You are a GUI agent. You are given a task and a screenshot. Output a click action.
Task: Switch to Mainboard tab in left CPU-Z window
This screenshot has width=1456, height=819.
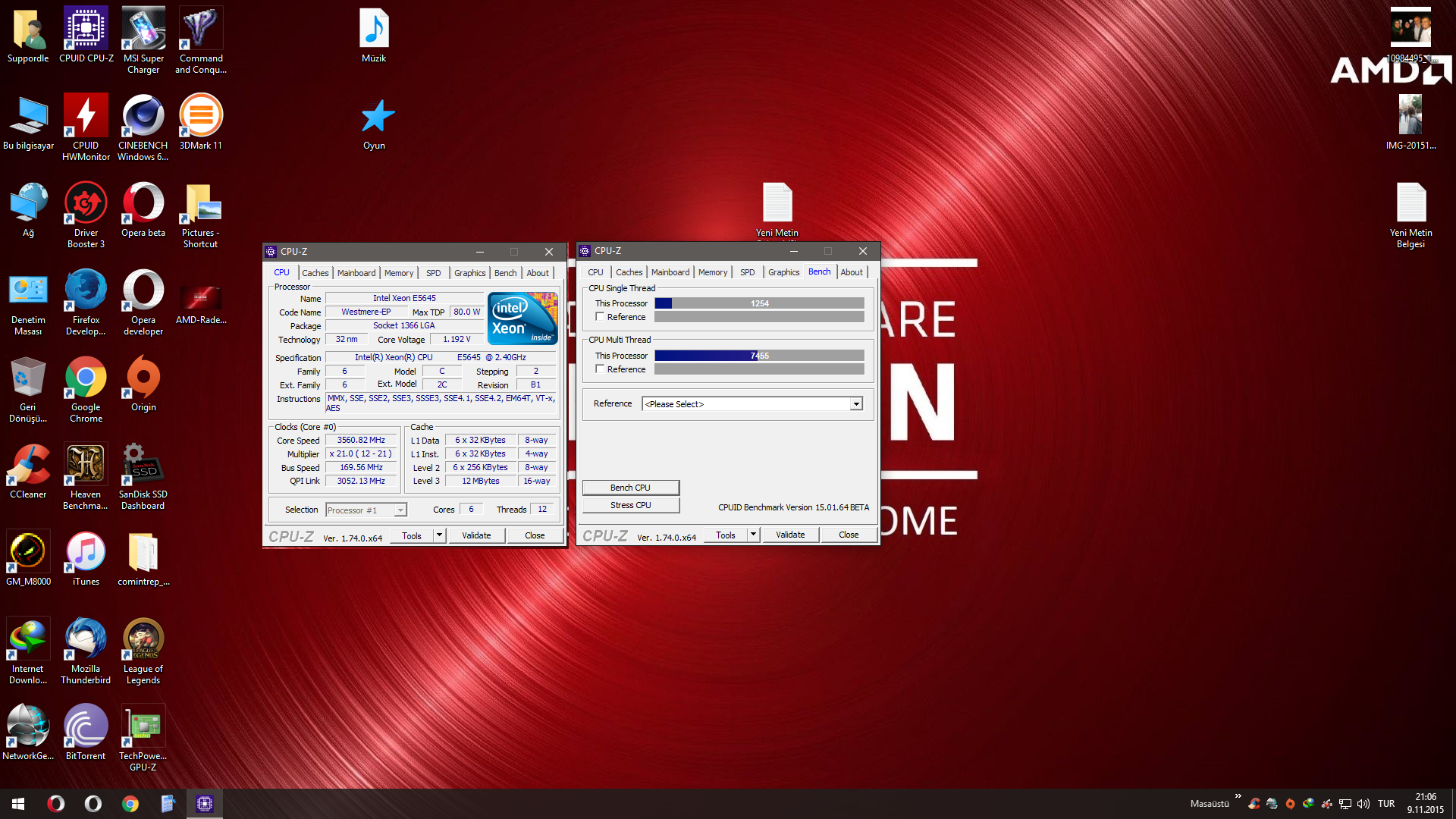(356, 273)
